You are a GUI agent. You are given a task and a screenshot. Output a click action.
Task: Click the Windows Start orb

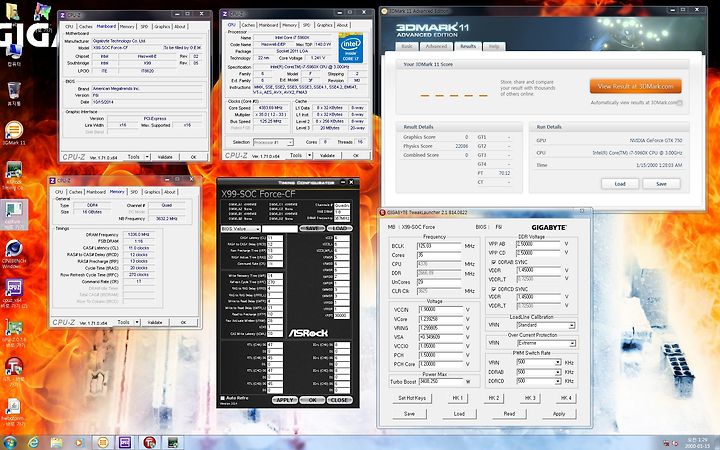coord(9,442)
